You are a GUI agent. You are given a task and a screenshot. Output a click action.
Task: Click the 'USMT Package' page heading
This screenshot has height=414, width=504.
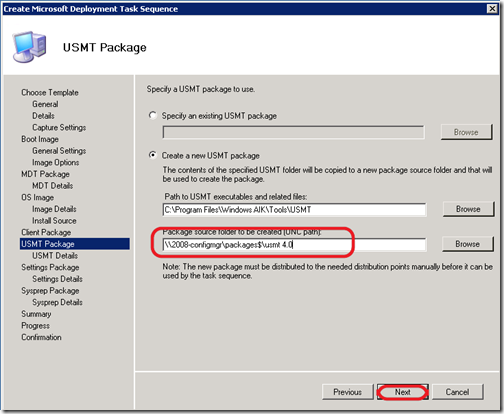[105, 47]
